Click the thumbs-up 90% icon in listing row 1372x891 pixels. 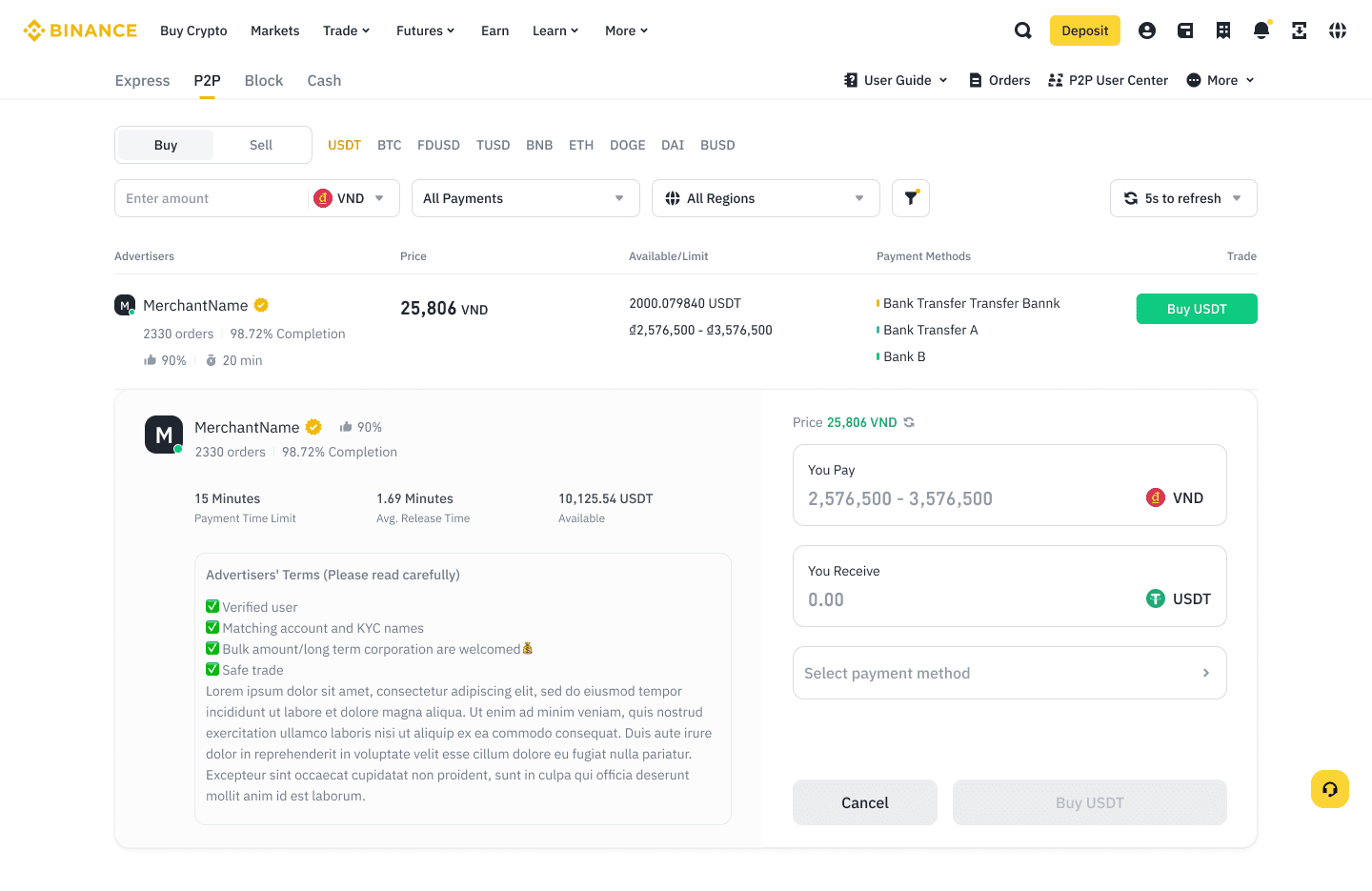pyautogui.click(x=150, y=360)
